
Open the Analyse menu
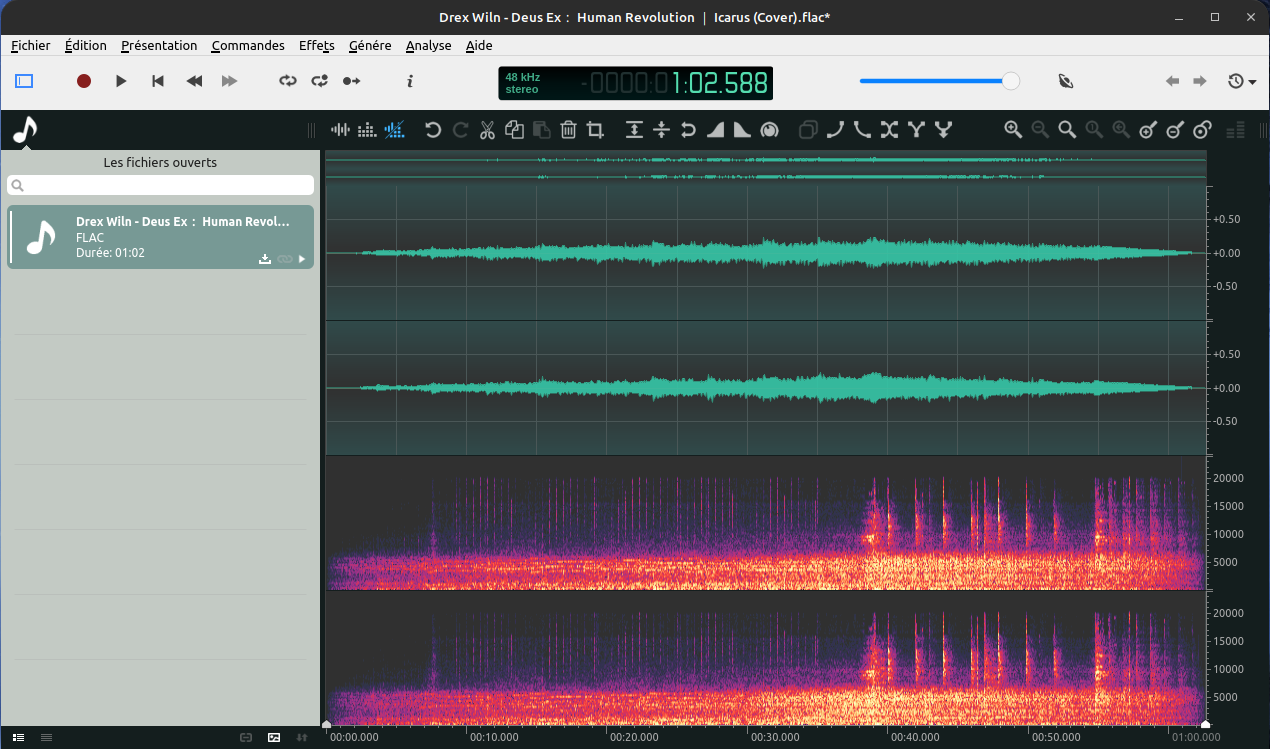[x=428, y=45]
